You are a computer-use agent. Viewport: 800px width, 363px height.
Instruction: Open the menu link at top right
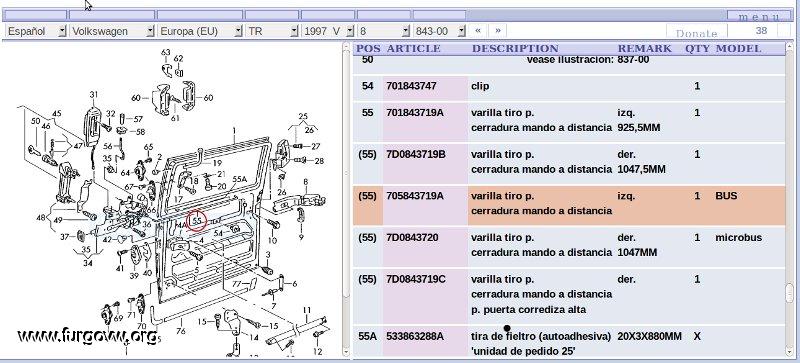pos(759,17)
